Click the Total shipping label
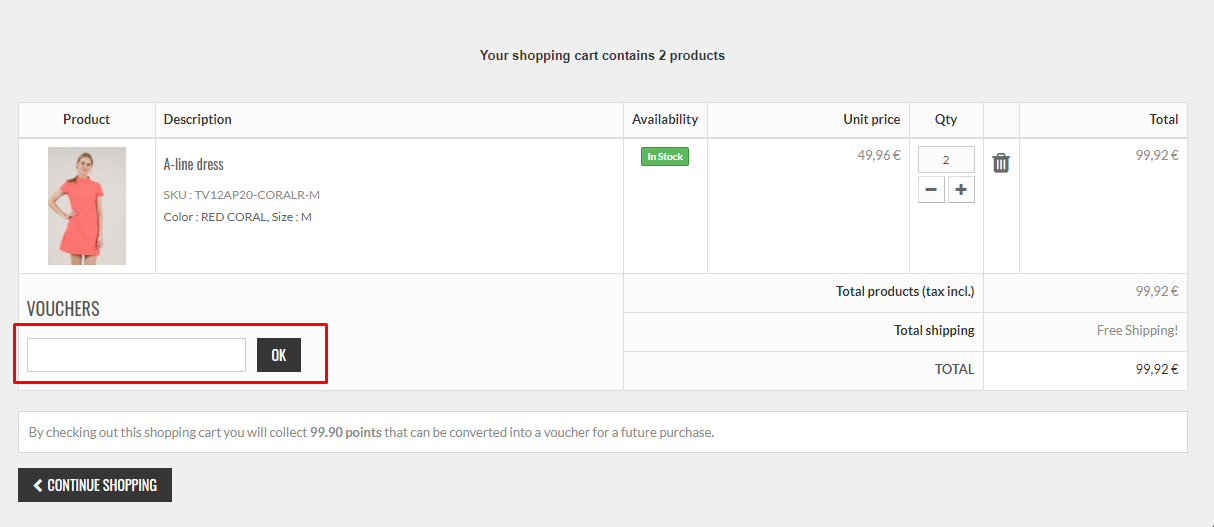This screenshot has width=1214, height=527. [934, 330]
